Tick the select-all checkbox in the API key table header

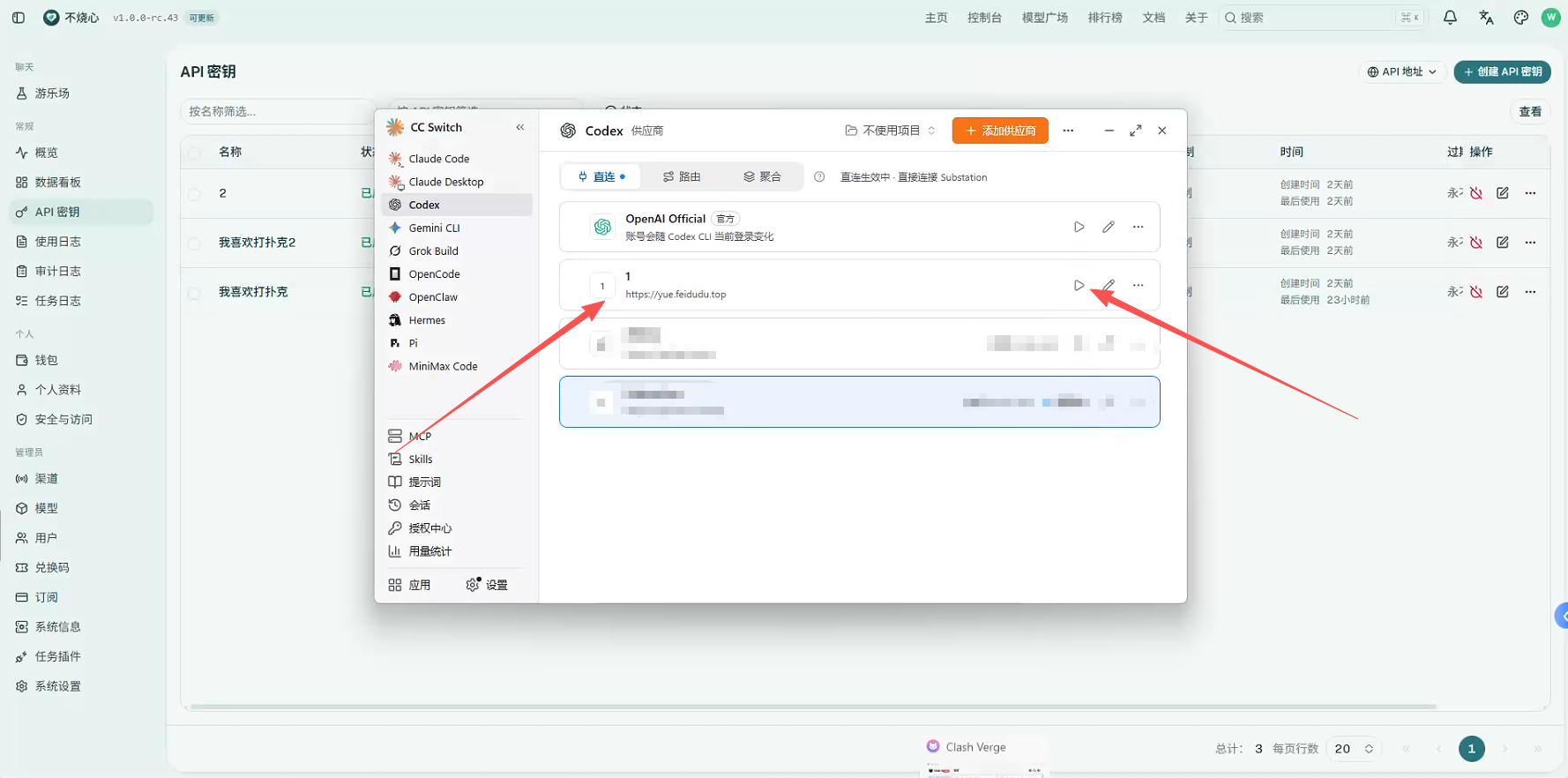194,153
